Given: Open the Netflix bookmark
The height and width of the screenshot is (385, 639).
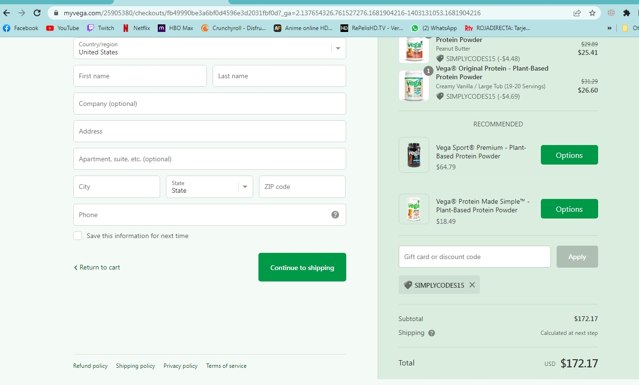Looking at the screenshot, I should tap(136, 28).
